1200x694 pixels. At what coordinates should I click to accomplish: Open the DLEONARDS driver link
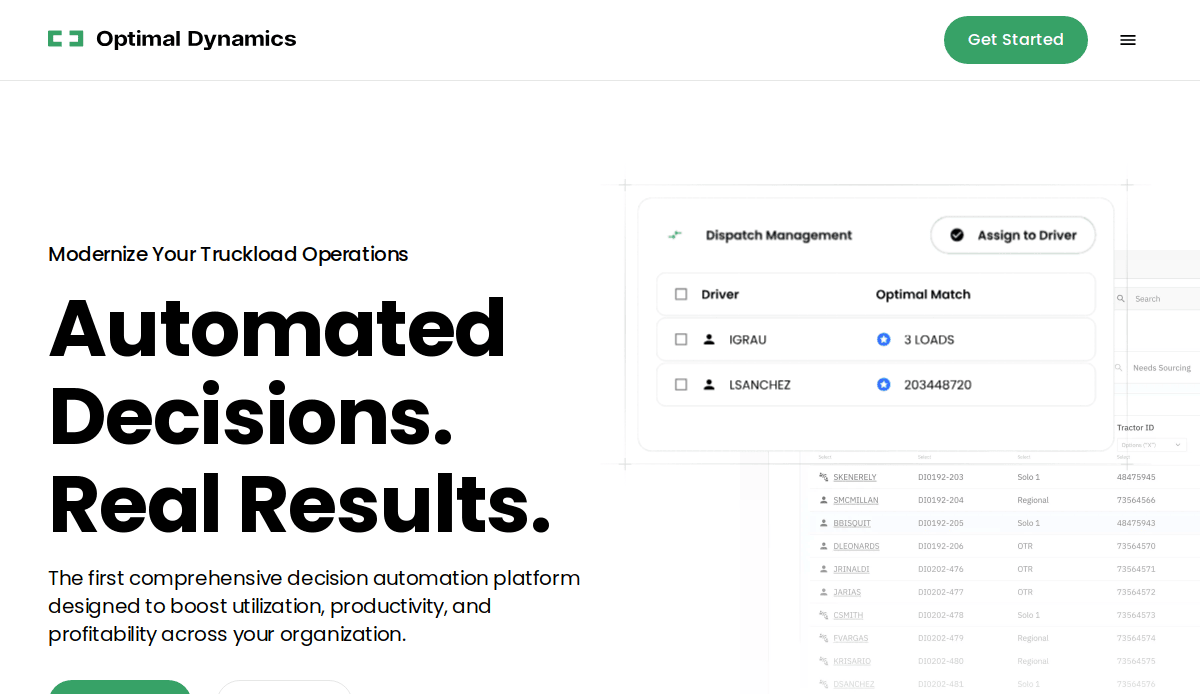point(856,546)
